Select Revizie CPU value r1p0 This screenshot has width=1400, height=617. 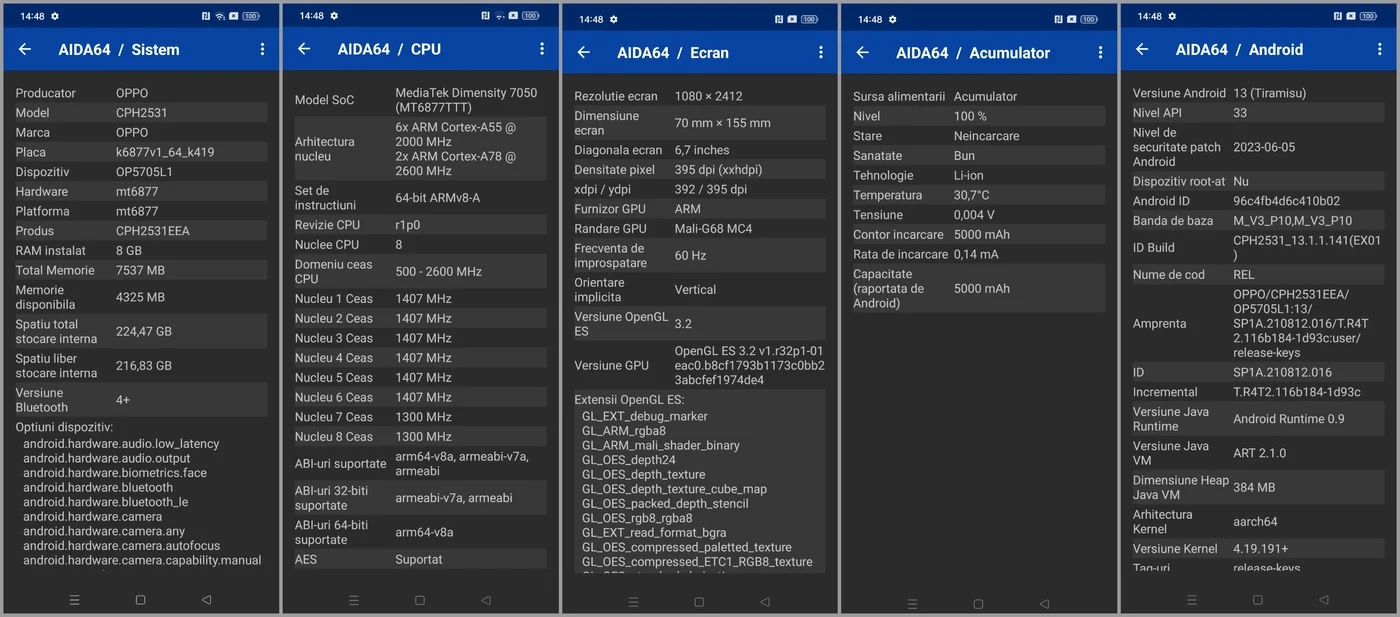409,225
